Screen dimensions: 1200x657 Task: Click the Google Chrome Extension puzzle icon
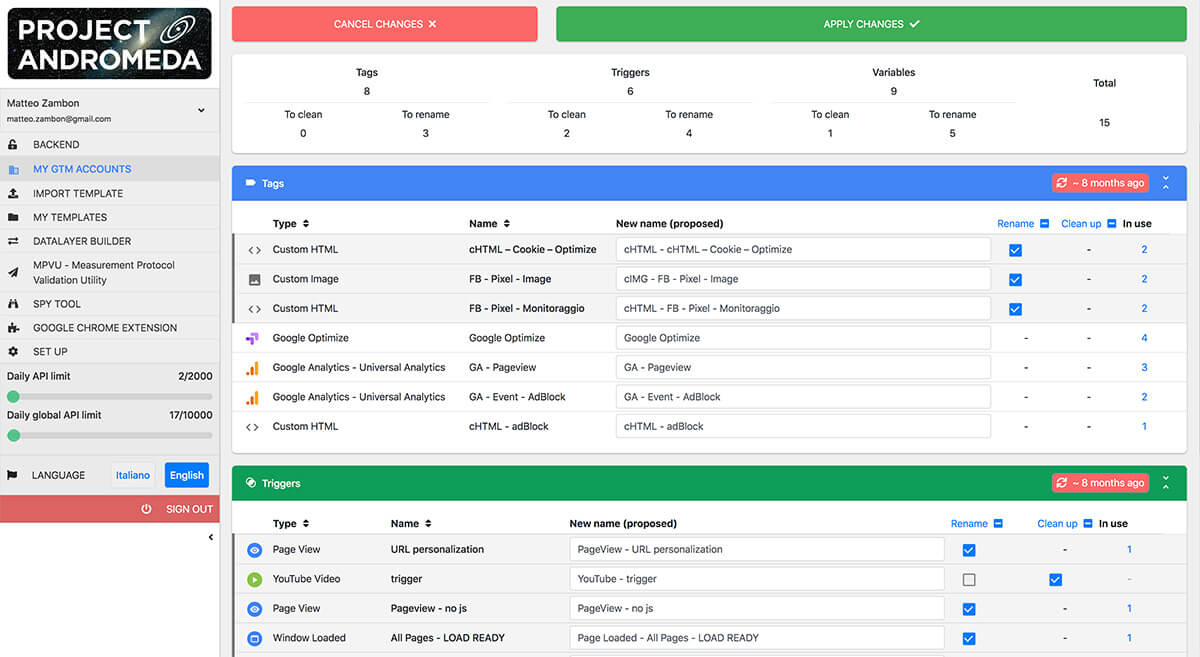point(13,328)
